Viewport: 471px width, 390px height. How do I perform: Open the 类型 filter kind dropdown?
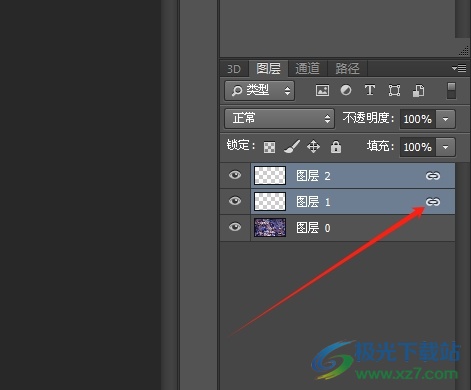click(259, 90)
